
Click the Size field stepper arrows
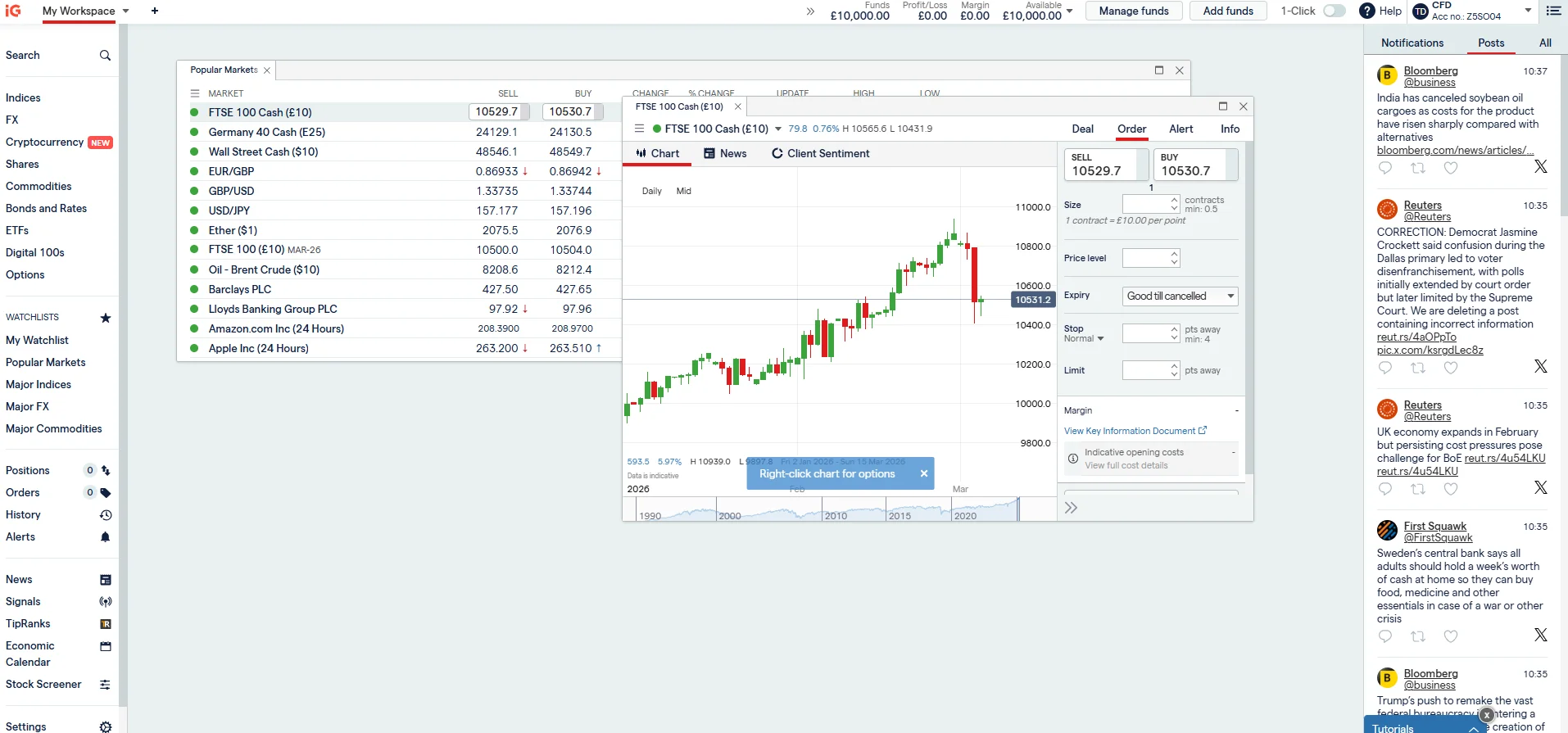click(x=1175, y=204)
